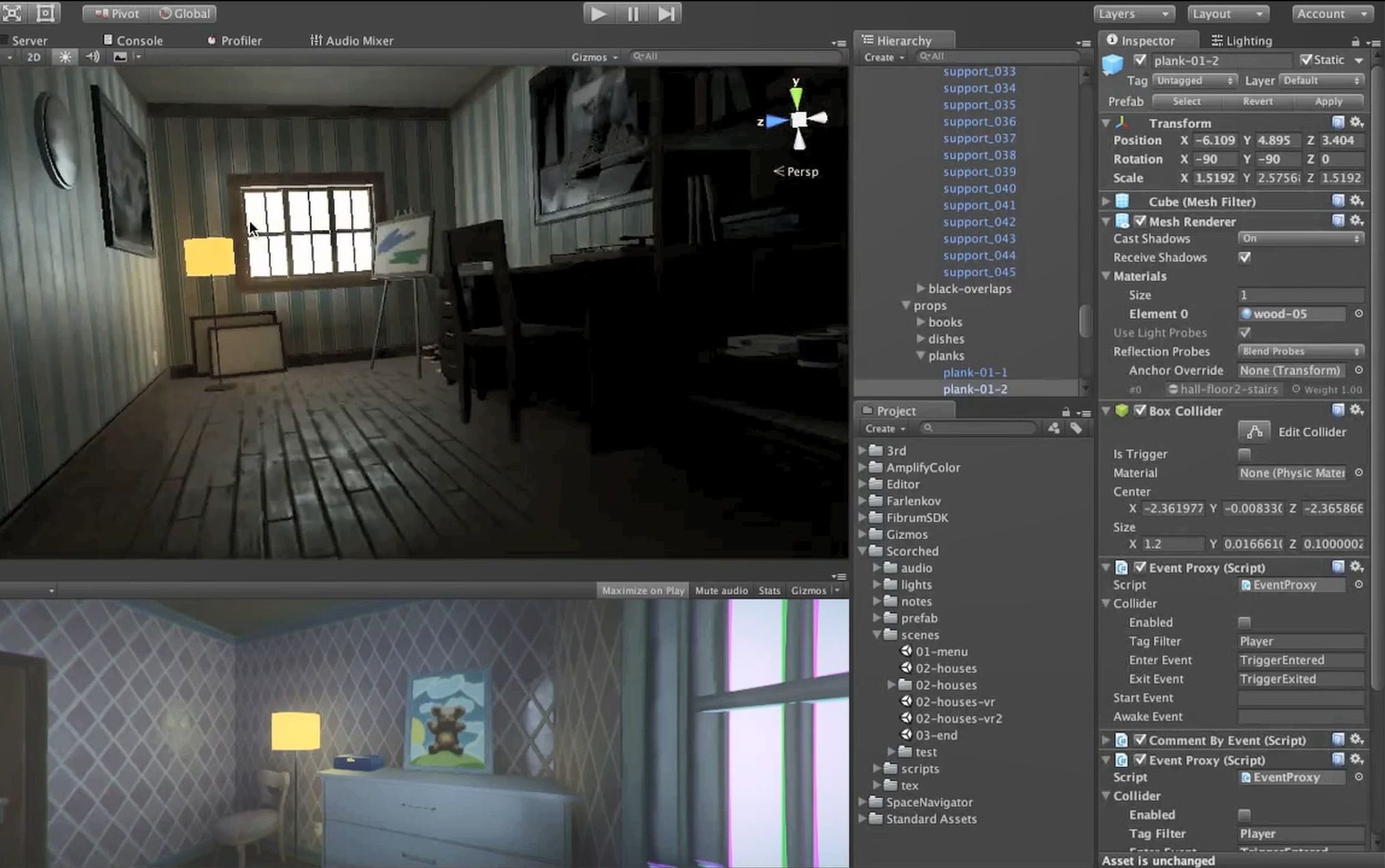Uncheck Receive Shadows on Mesh Renderer
Screen dimensions: 1385x868
pos(1244,258)
